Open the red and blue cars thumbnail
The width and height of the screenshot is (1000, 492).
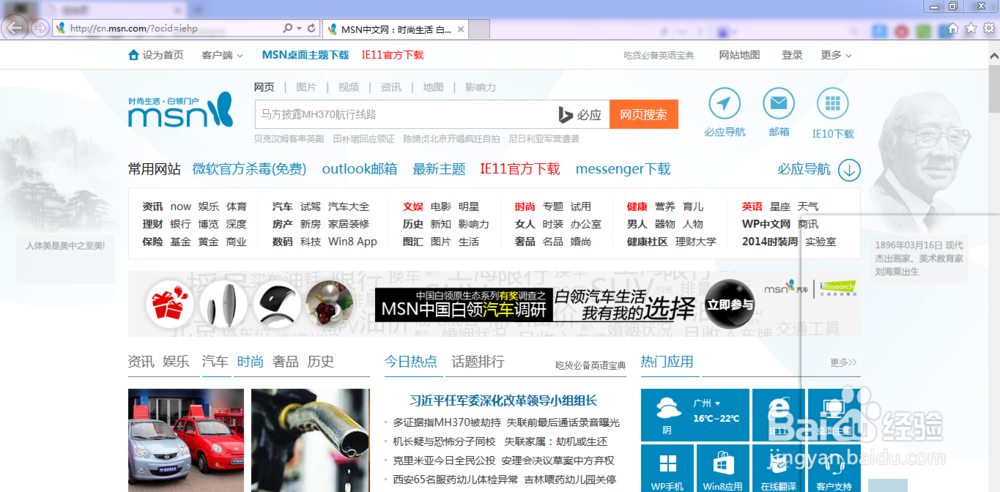186,440
